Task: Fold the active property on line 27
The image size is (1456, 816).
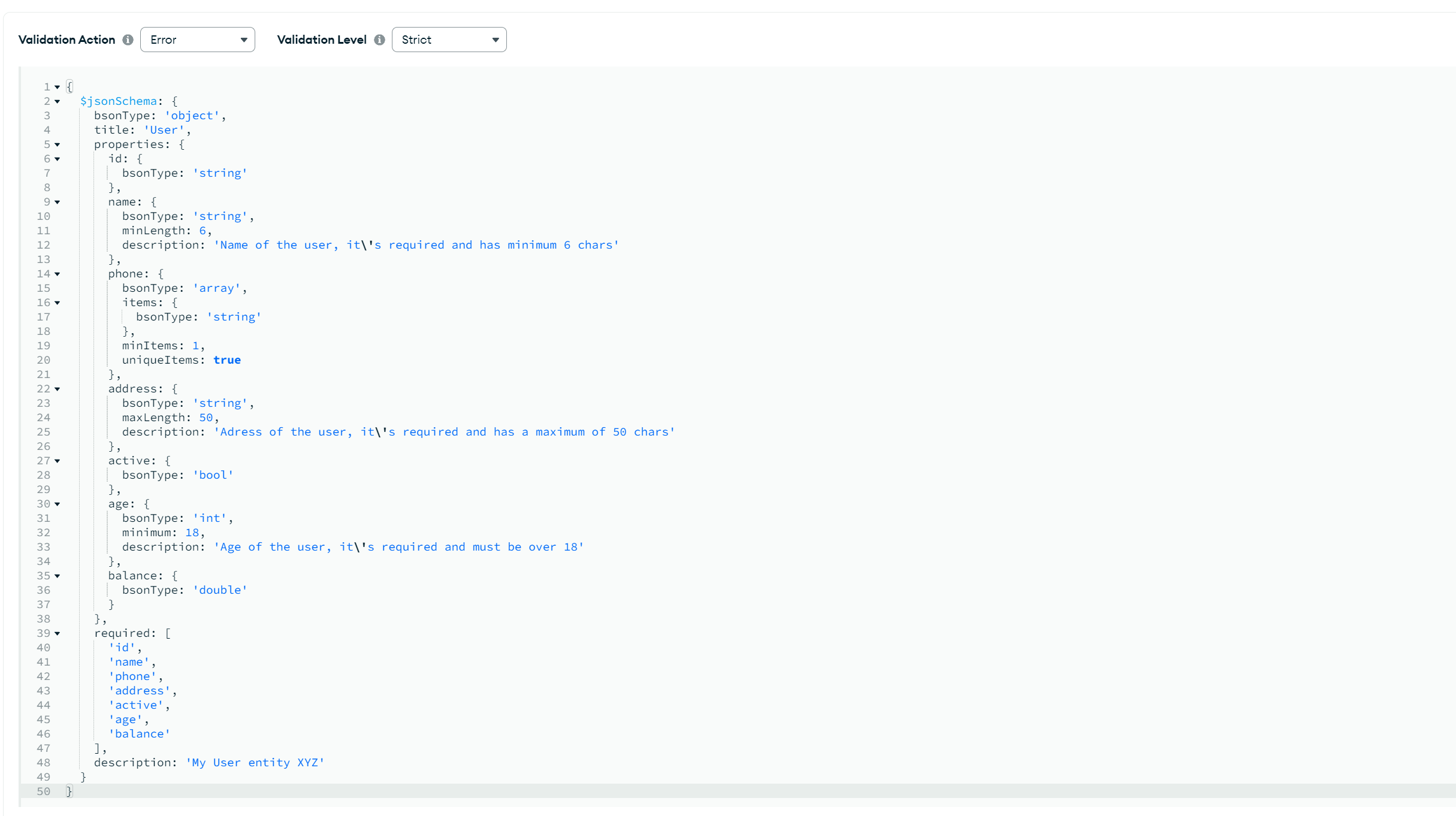Action: pyautogui.click(x=58, y=461)
